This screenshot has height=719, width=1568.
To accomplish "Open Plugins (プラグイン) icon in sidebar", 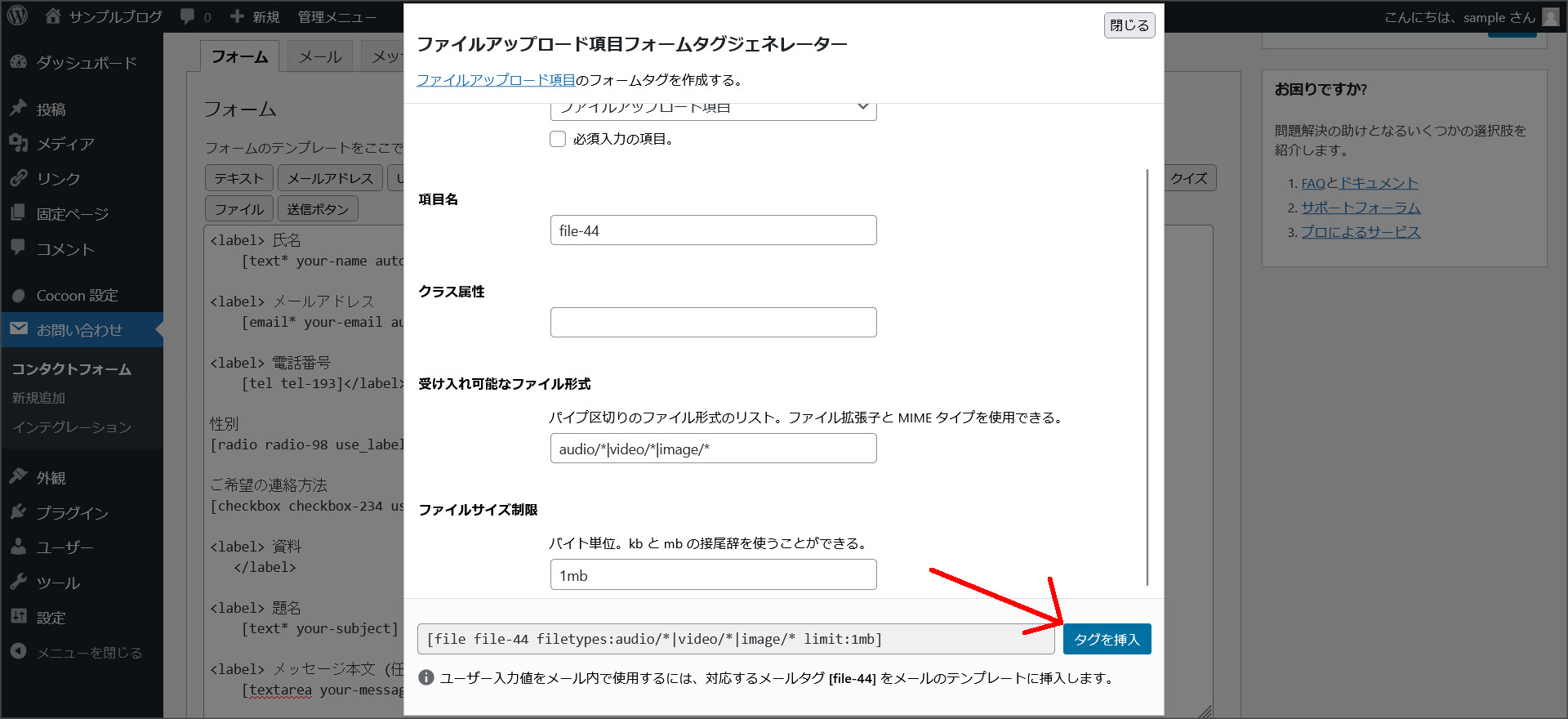I will pyautogui.click(x=19, y=512).
